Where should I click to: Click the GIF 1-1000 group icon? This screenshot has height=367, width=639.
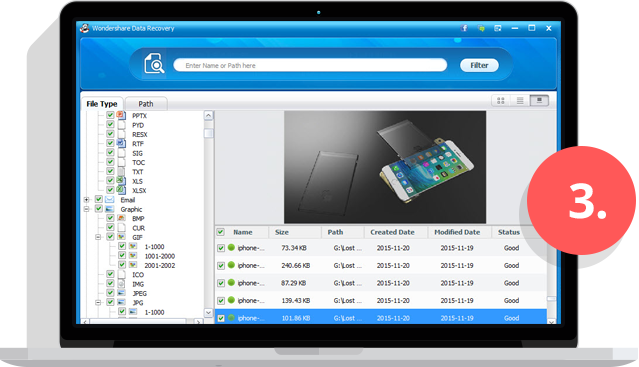pos(133,246)
